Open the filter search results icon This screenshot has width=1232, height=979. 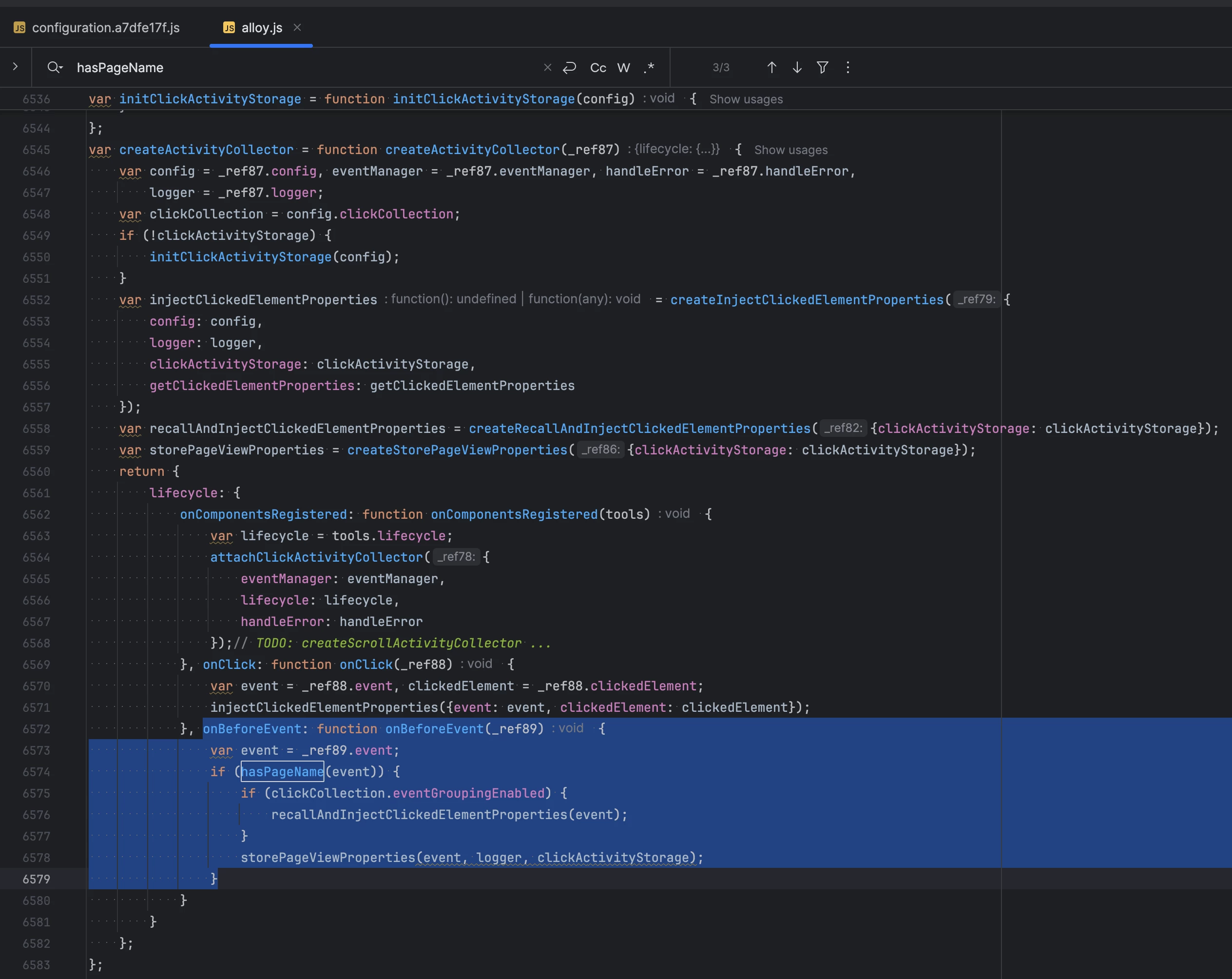[822, 67]
